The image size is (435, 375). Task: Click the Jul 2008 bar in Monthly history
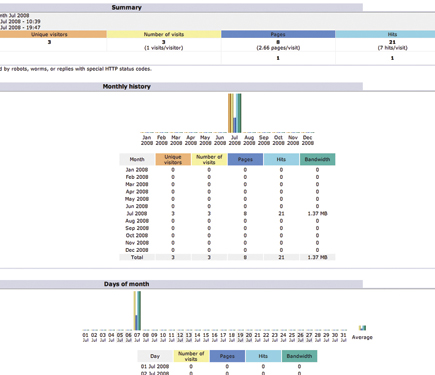pyautogui.click(x=235, y=113)
